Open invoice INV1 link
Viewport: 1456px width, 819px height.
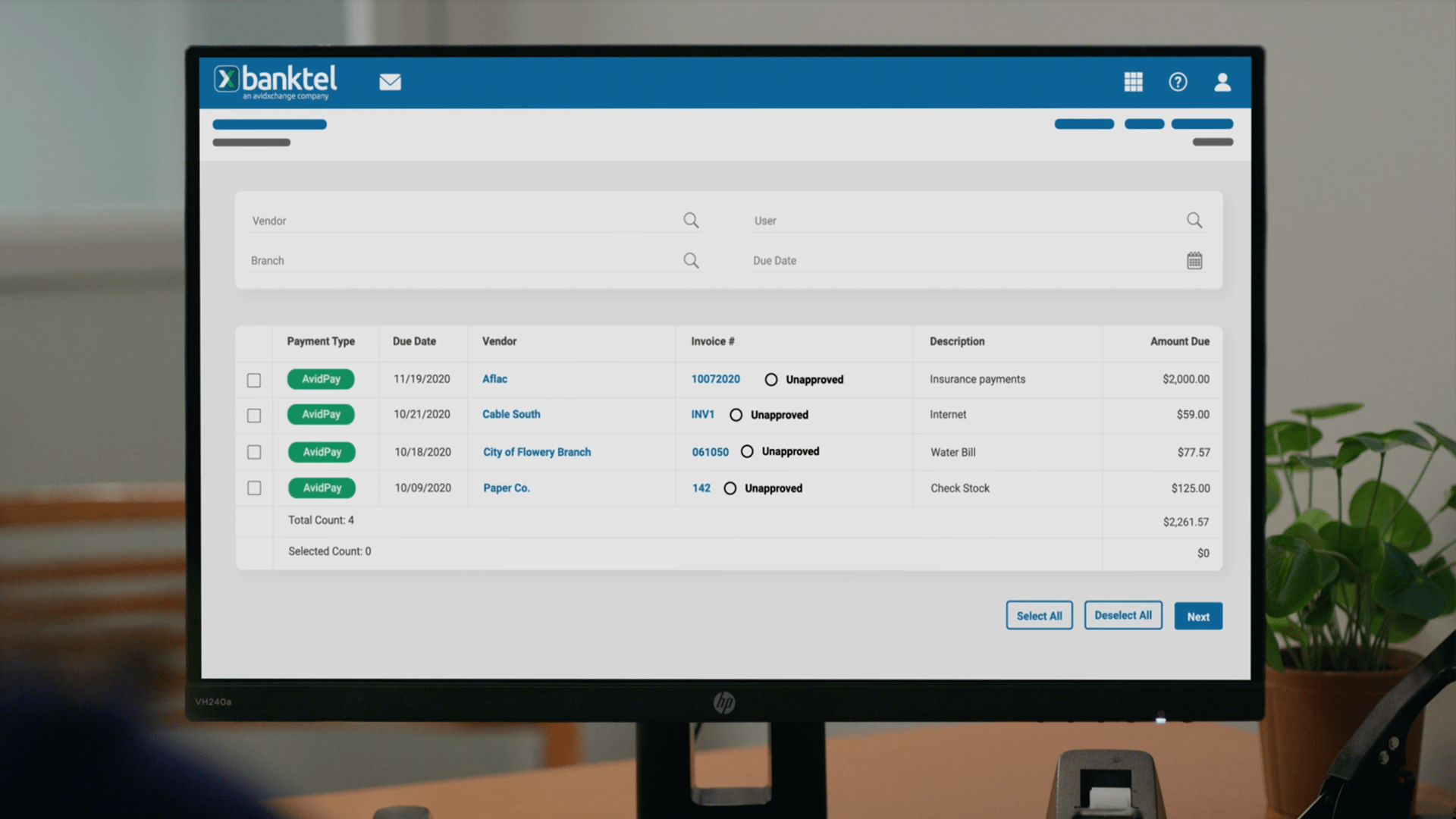click(x=702, y=415)
